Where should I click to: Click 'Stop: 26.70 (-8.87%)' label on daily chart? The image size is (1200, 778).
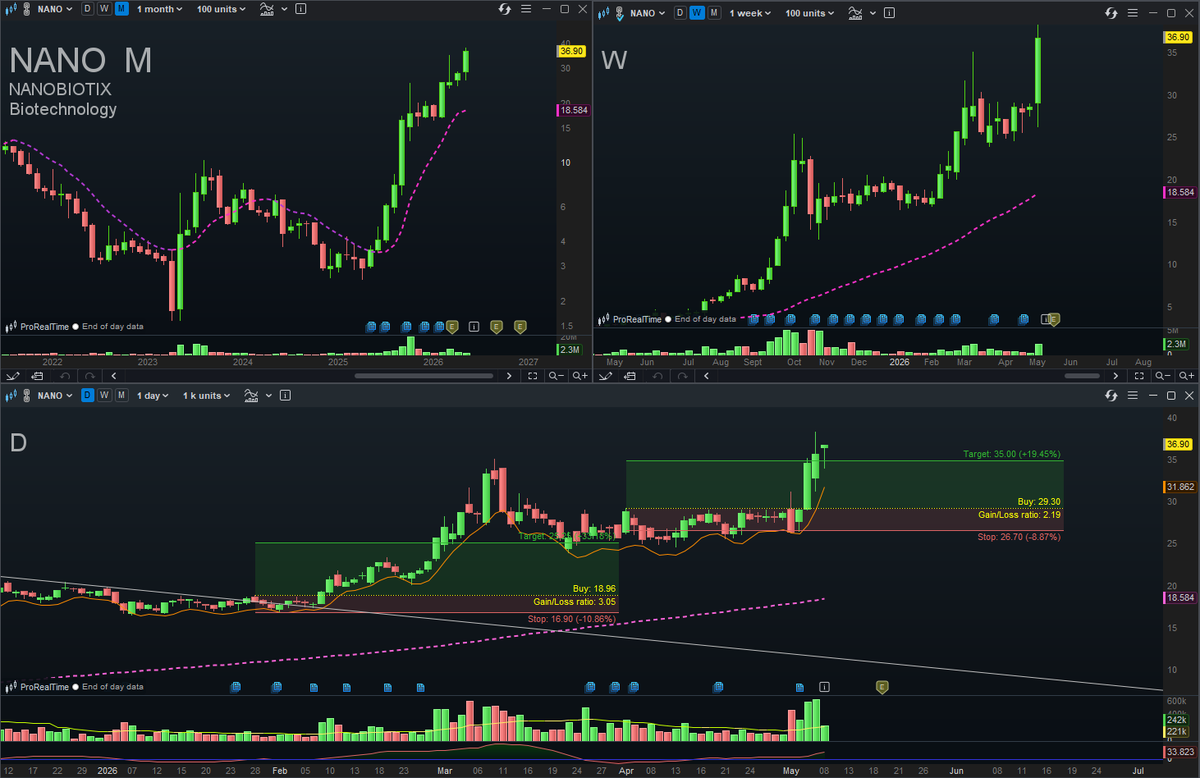1019,537
